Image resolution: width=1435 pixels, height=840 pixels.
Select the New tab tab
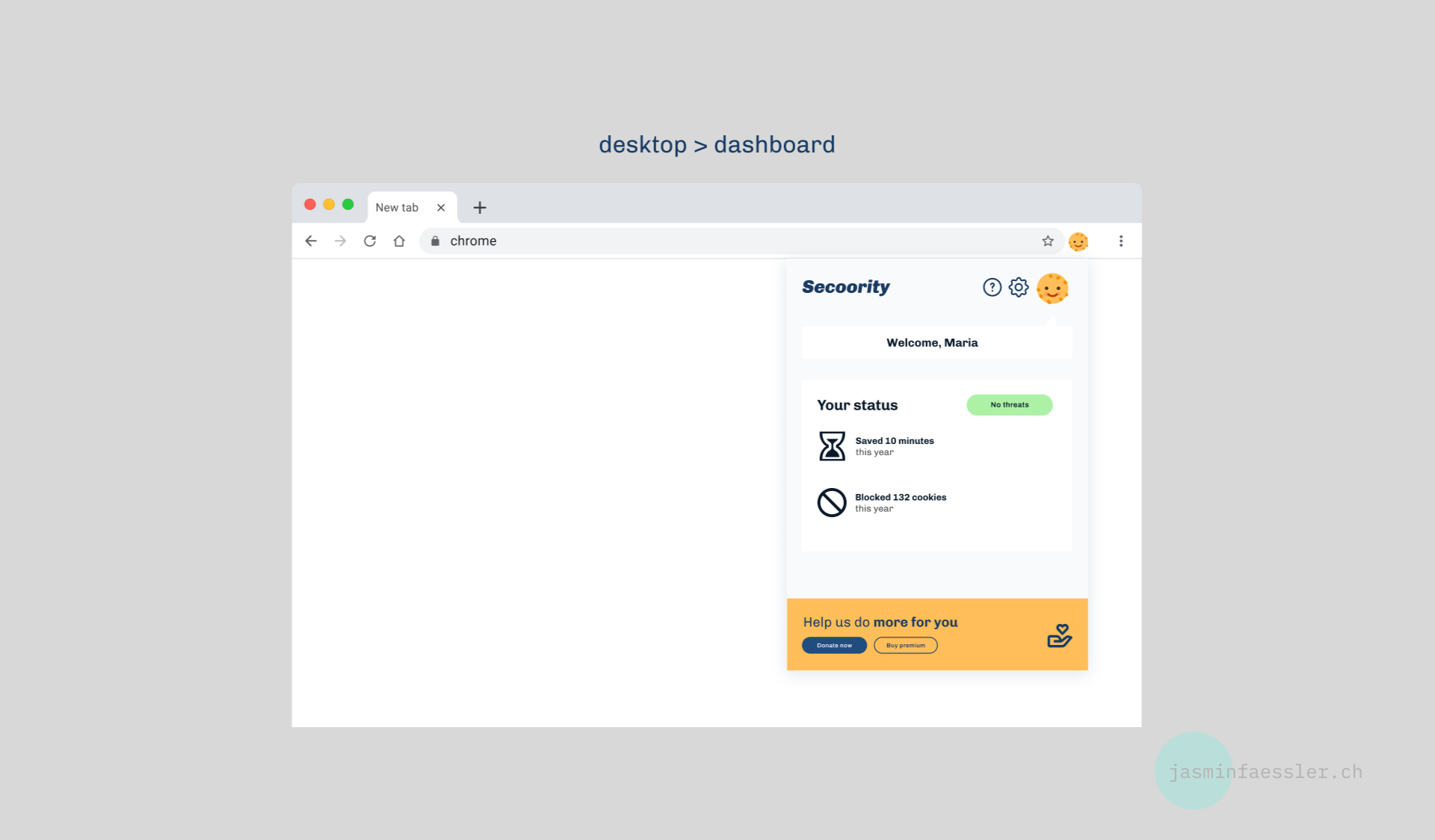[x=397, y=208]
